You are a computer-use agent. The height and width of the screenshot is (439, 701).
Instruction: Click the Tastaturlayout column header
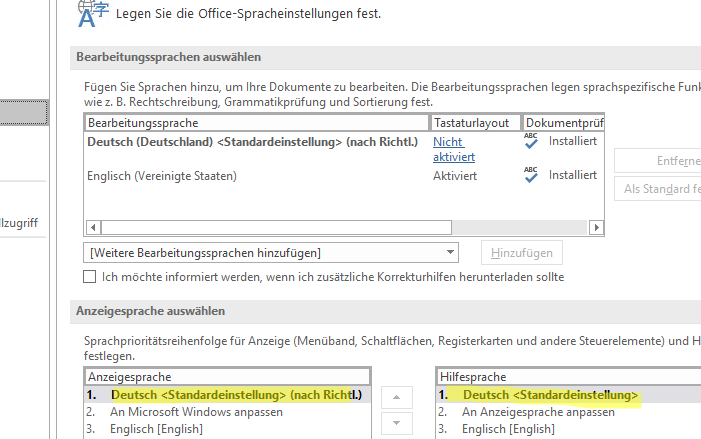475,122
